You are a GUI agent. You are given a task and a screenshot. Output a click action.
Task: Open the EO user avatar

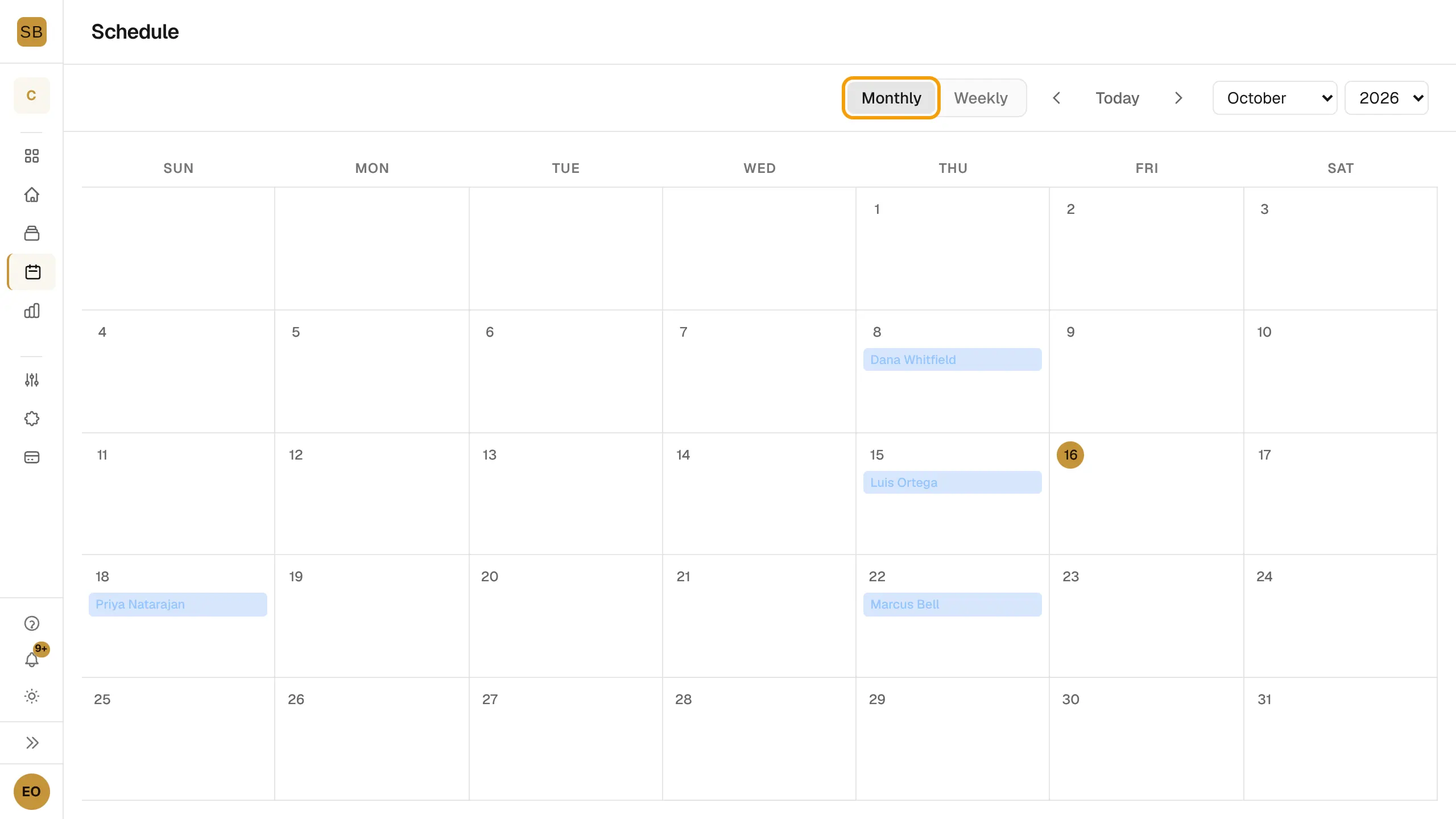pyautogui.click(x=31, y=791)
